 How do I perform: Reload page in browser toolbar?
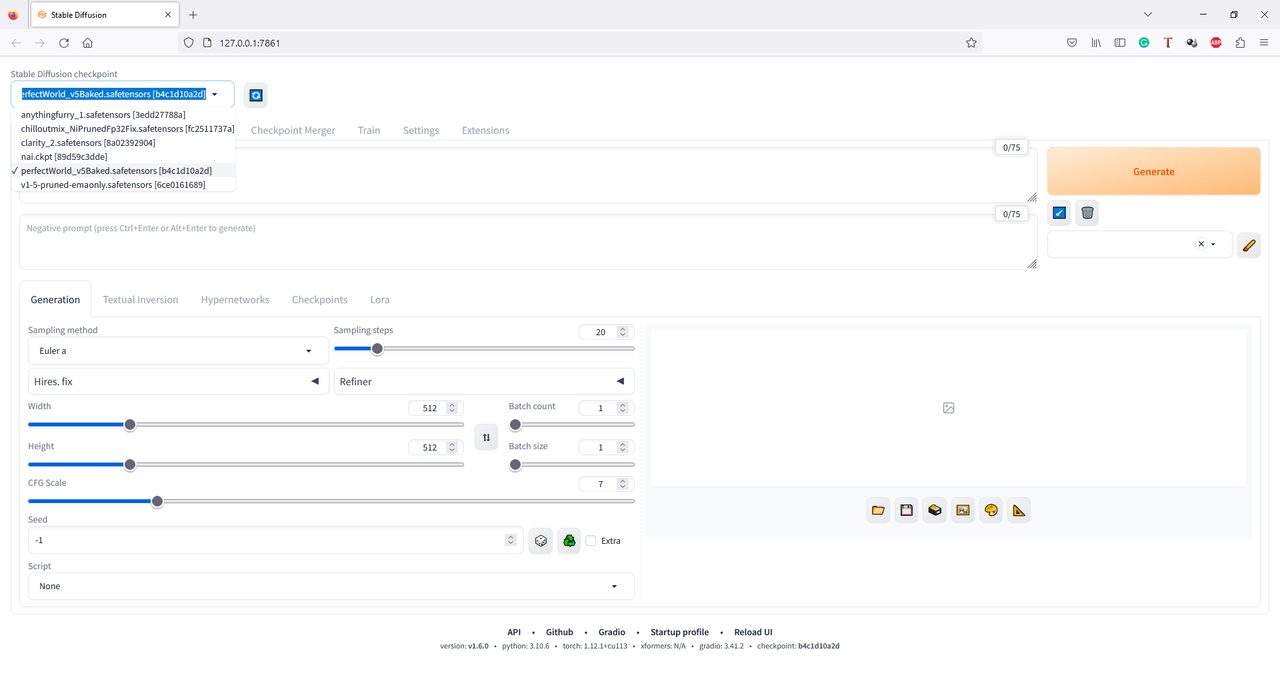[64, 43]
